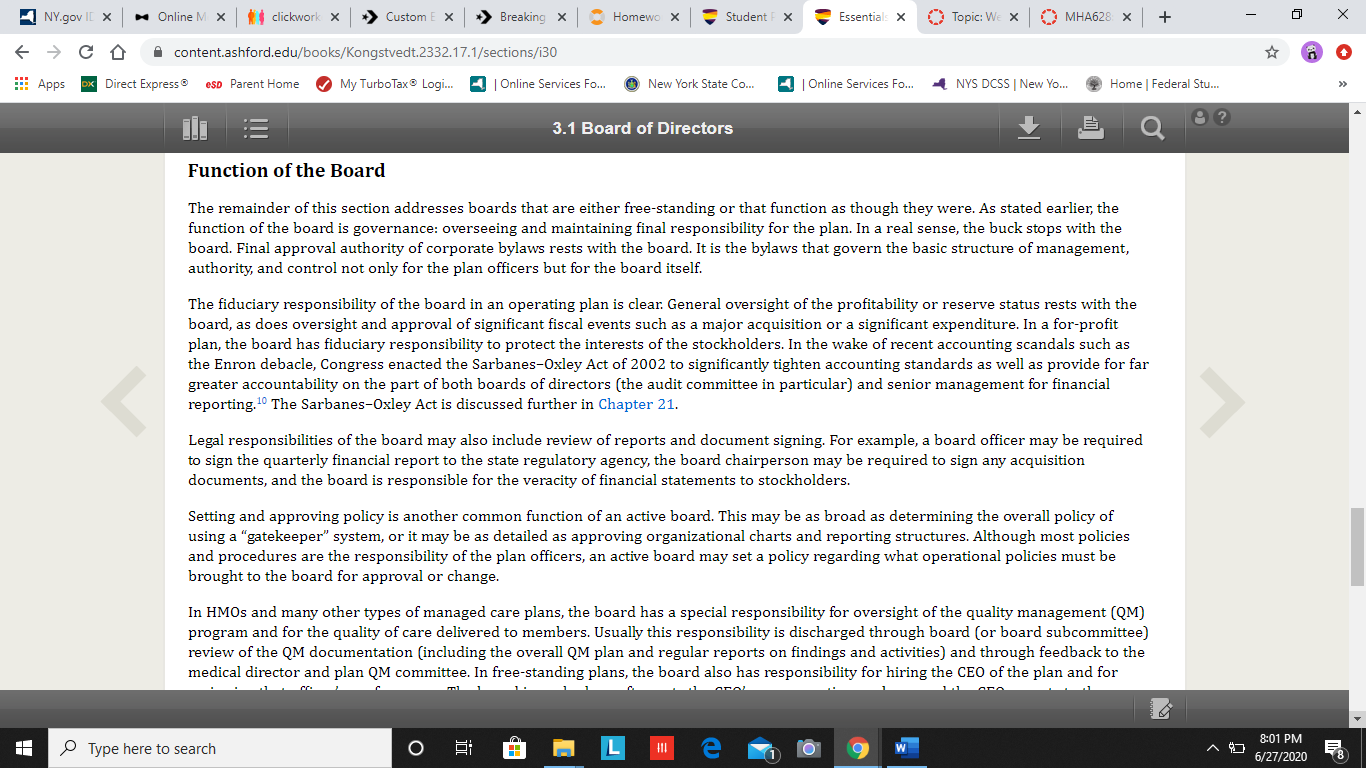Switch to the Custom E tab
1366x768 pixels.
pos(408,17)
